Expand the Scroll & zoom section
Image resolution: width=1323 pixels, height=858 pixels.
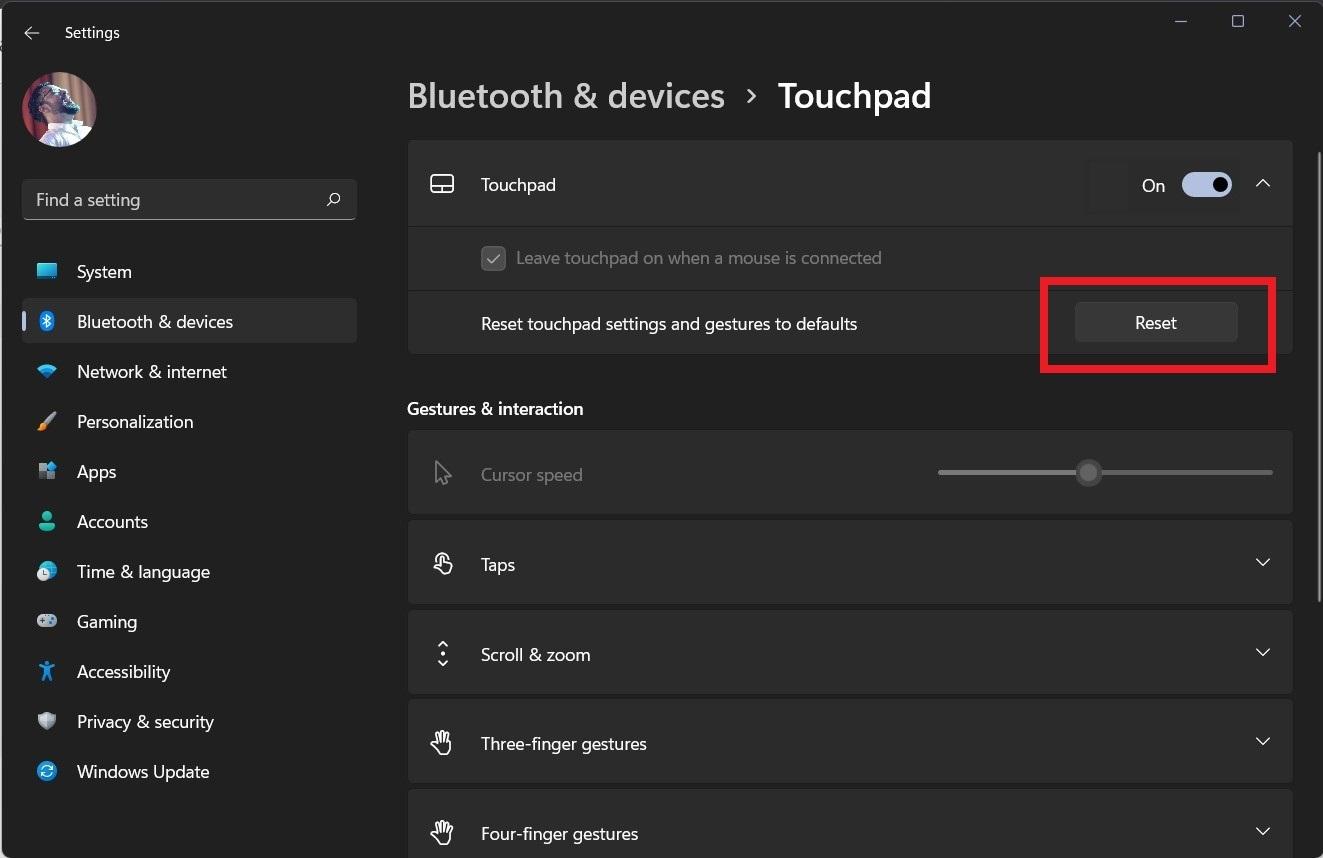[x=1262, y=653]
